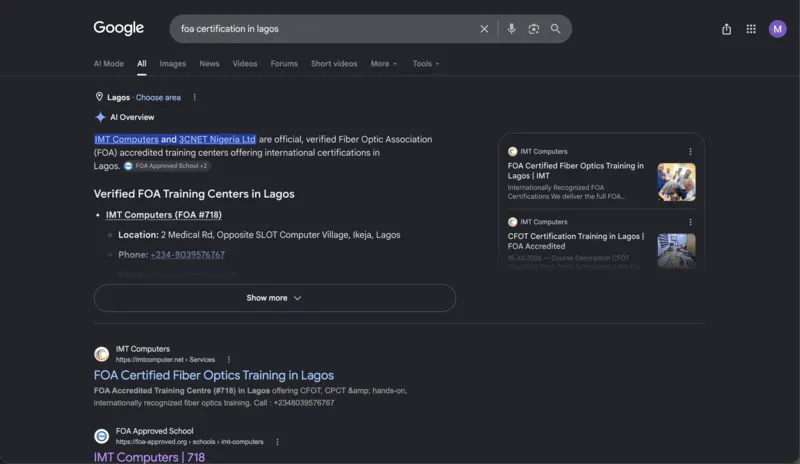Open options dots beside foa-approved.org result
800x464 pixels.
click(x=277, y=442)
